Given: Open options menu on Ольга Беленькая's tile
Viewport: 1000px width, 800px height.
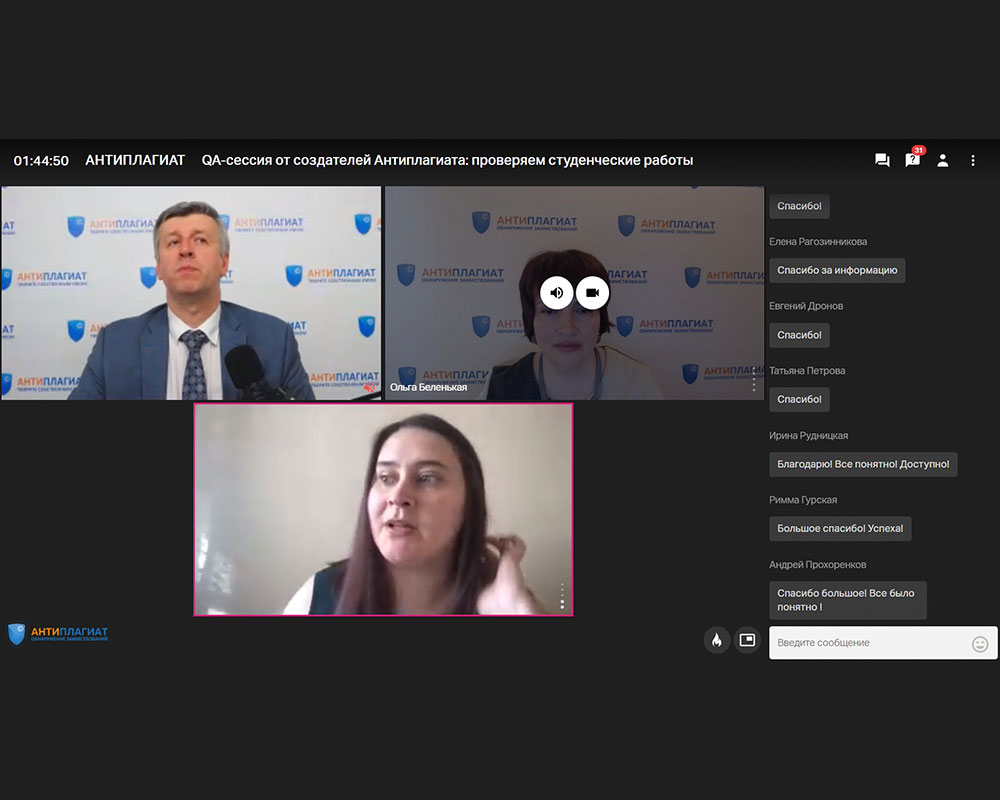Looking at the screenshot, I should pyautogui.click(x=754, y=379).
